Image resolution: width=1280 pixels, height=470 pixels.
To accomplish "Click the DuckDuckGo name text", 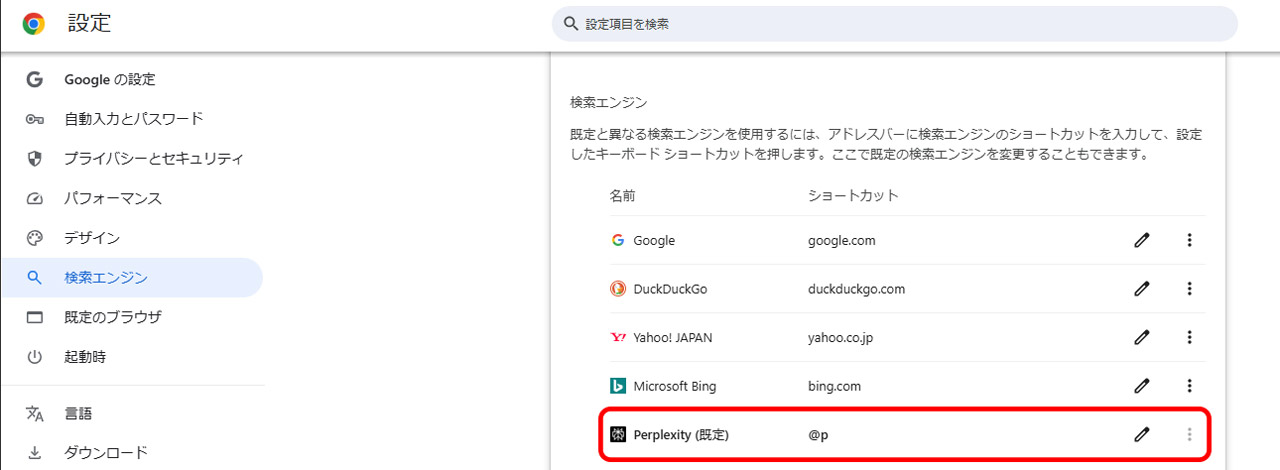I will (x=671, y=289).
